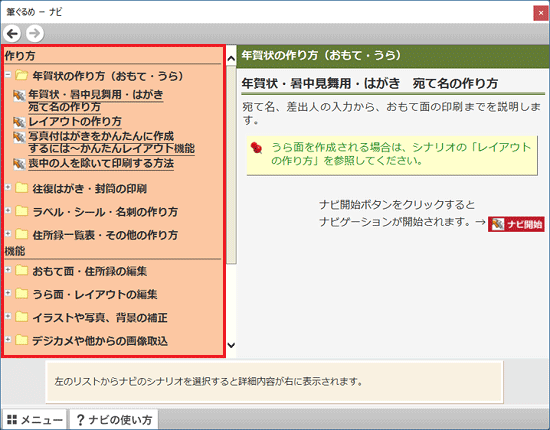Select the おもて面・住所録の編集 tree label

pyautogui.click(x=89, y=271)
